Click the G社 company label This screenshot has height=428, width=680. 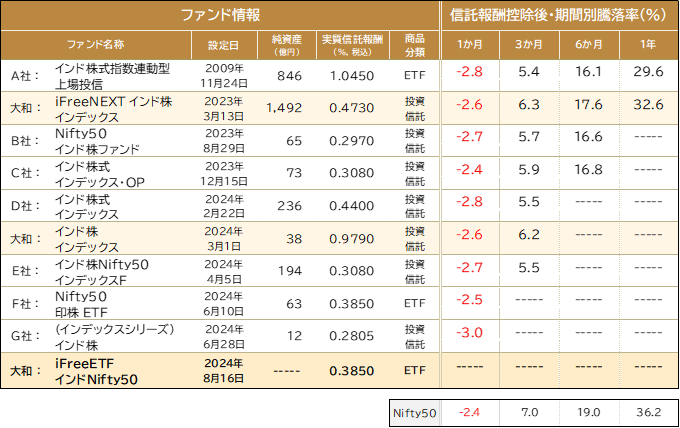click(25, 336)
